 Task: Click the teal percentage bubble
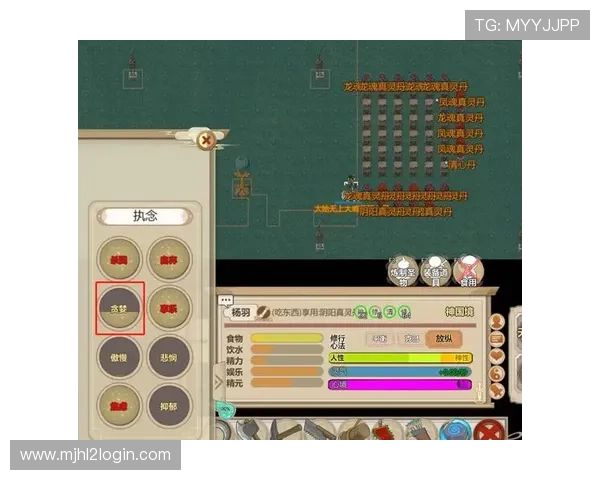coord(225,409)
